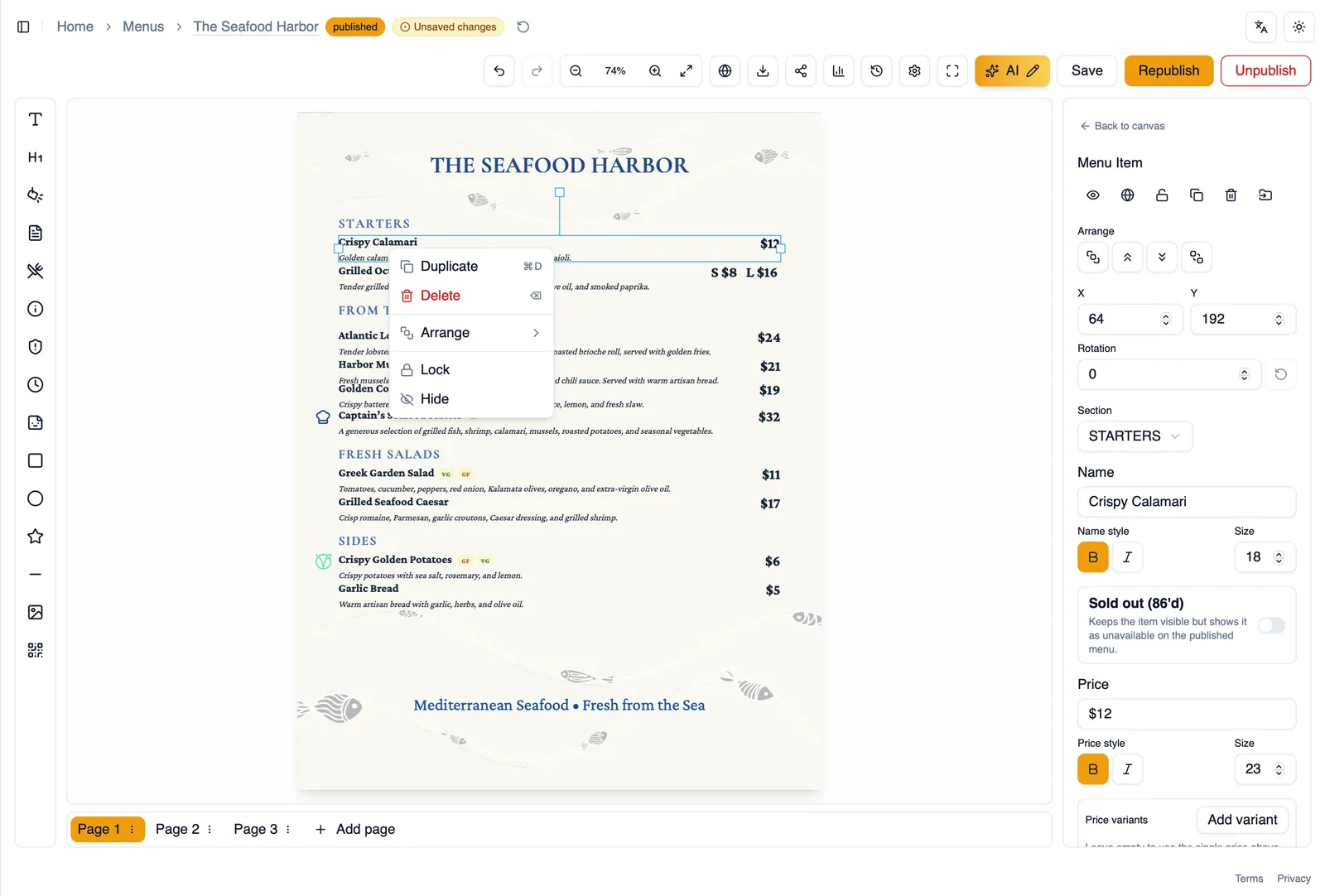Expand the Arrange submenu in context menu

point(471,333)
